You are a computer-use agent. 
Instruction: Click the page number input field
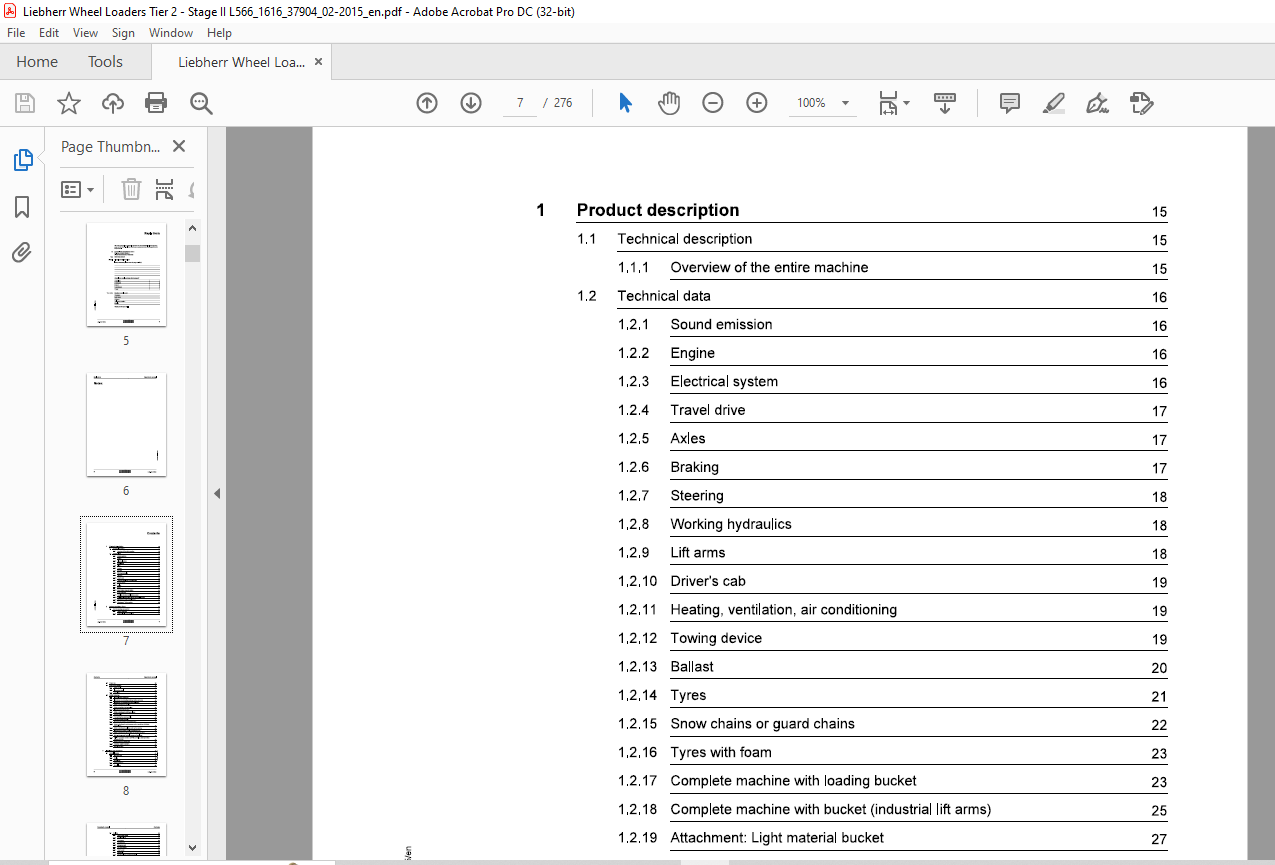pyautogui.click(x=520, y=103)
